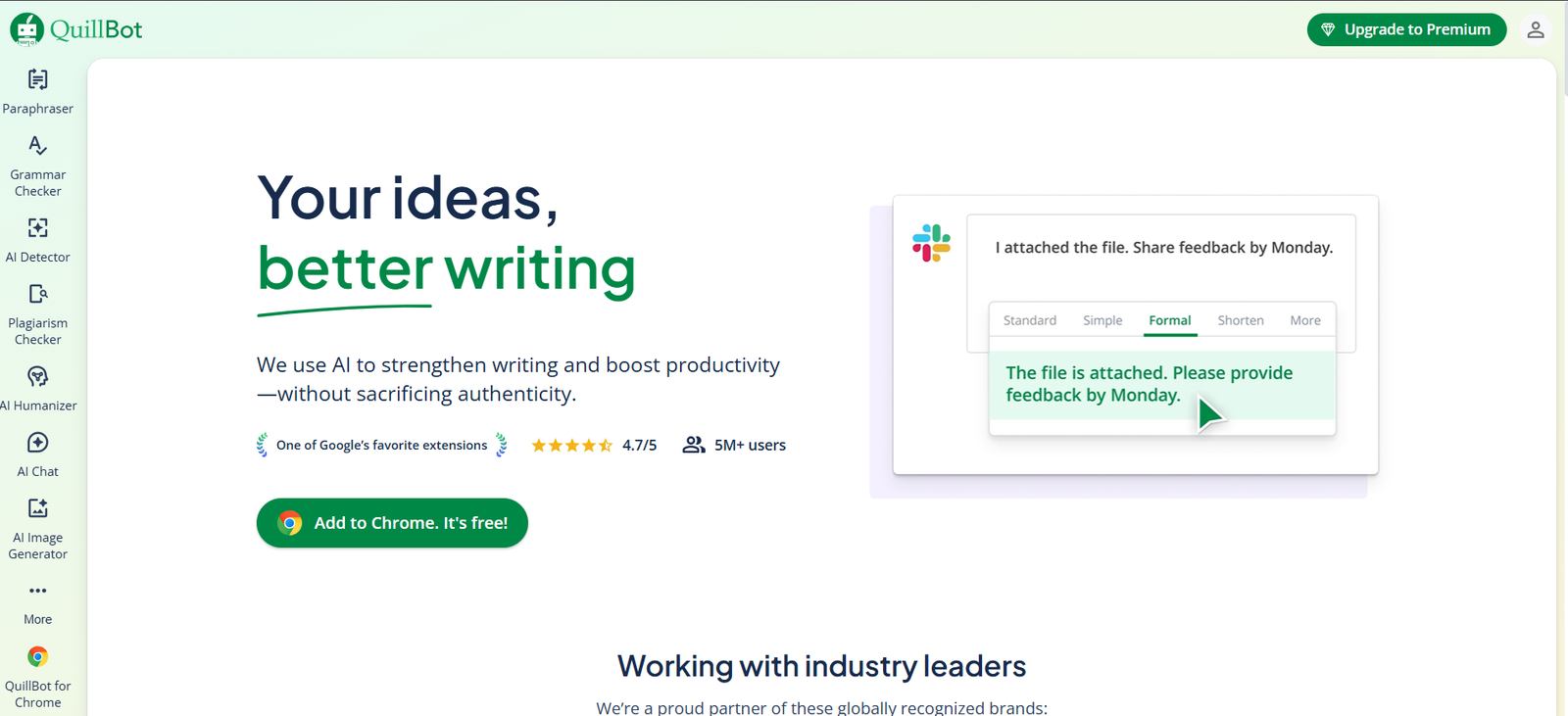Screen dimensions: 1568x716
Task: Open the Paraphraser tool icon
Action: tap(37, 80)
